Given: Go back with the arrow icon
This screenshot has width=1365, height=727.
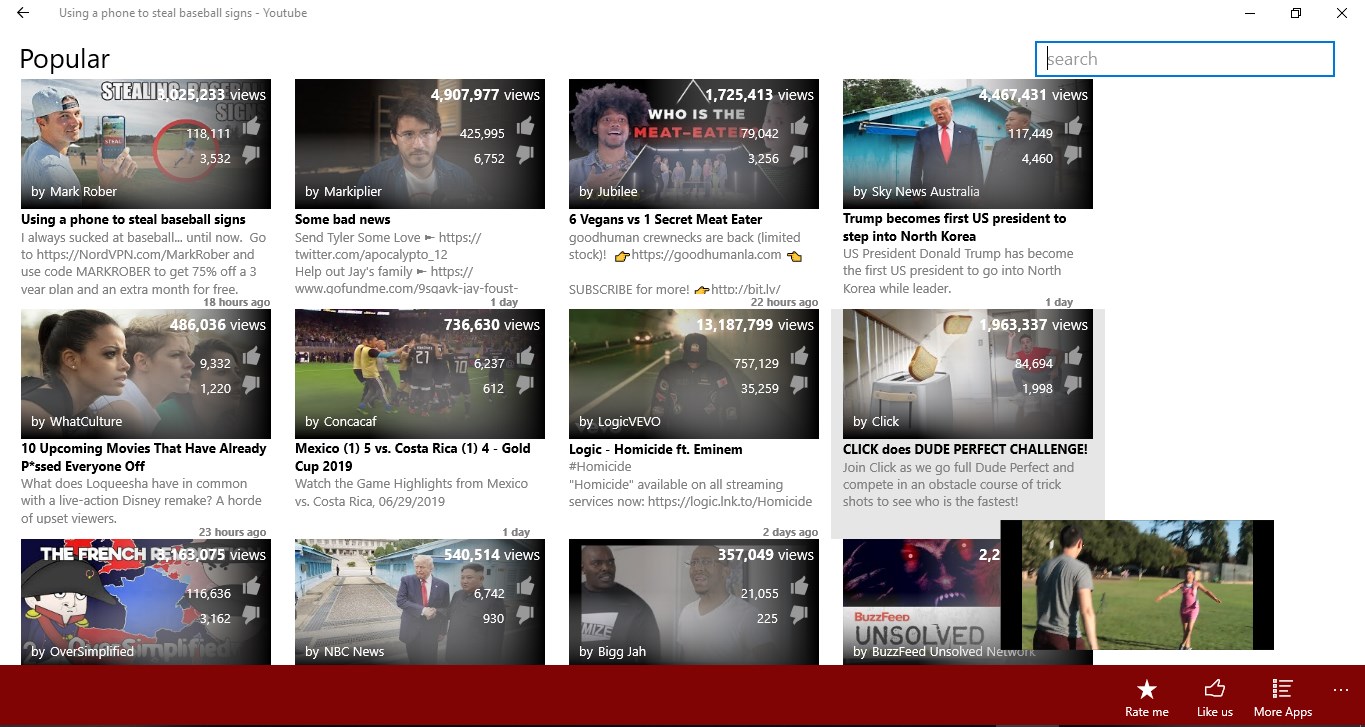Looking at the screenshot, I should 23,13.
